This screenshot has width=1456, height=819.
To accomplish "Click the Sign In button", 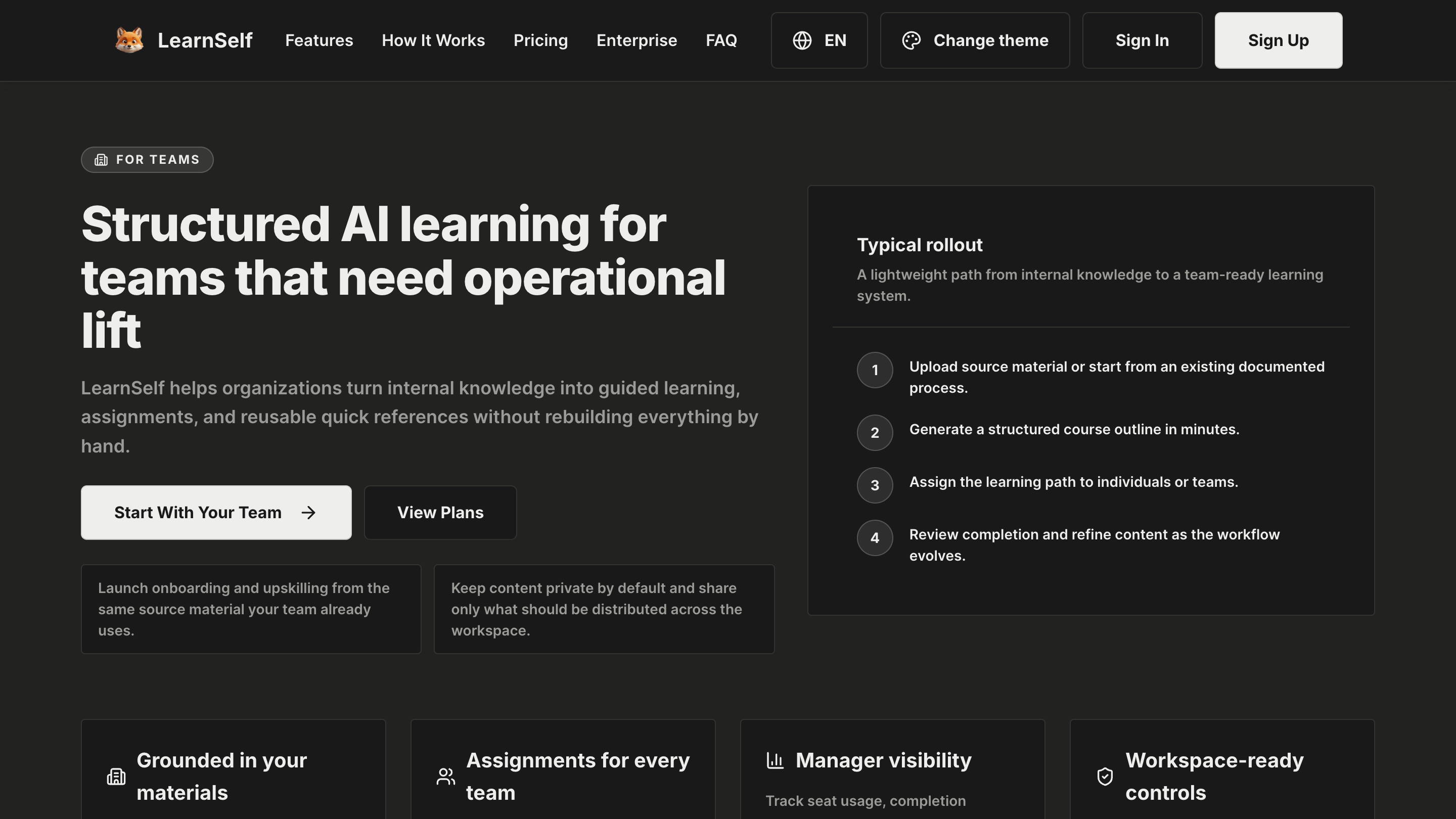I will coord(1143,40).
